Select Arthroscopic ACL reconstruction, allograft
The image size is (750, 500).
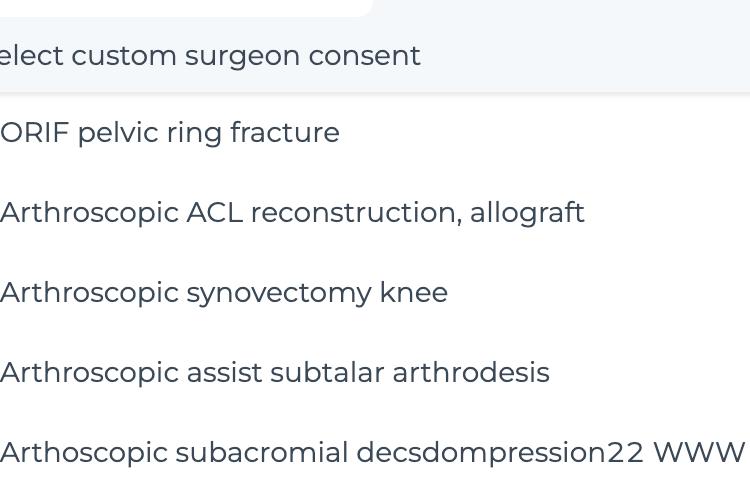point(375,212)
